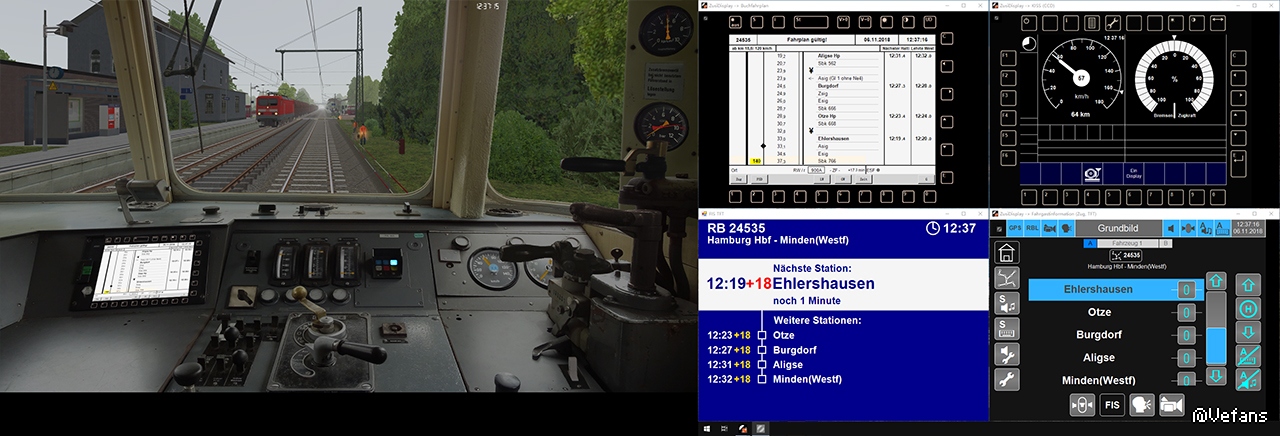The width and height of the screenshot is (1280, 436).
Task: Click speedometer needle hub showing 57
Action: click(1081, 77)
